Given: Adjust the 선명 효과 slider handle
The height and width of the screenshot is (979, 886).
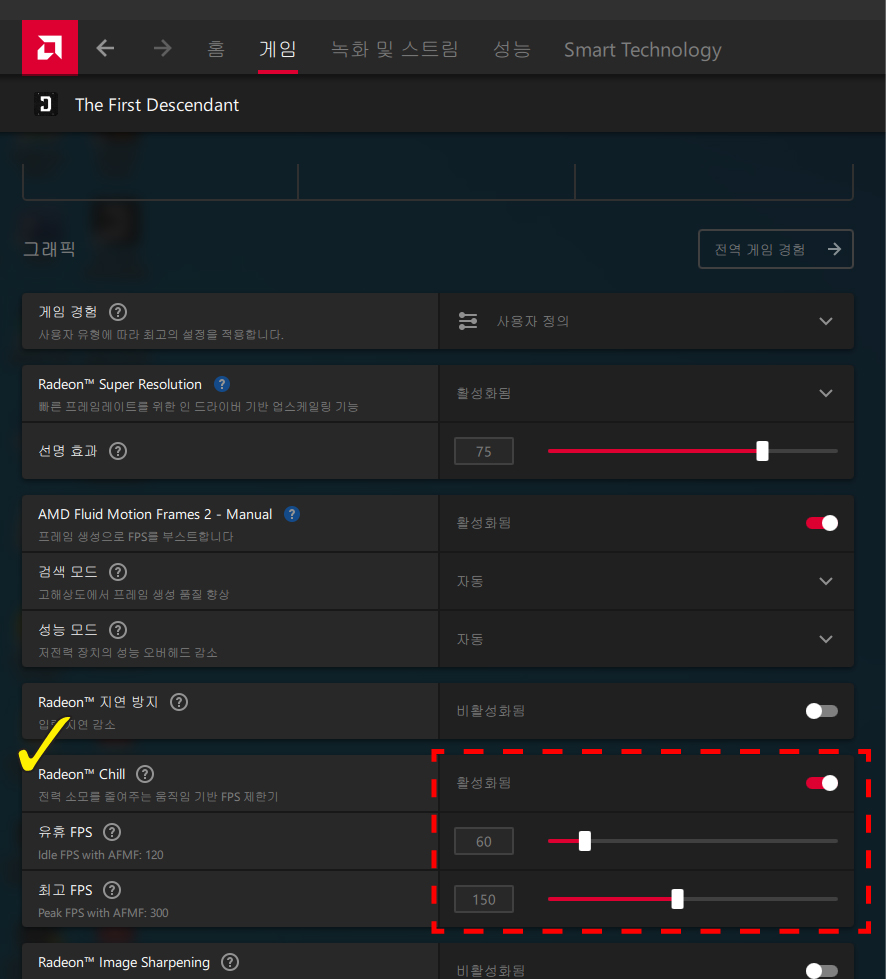Looking at the screenshot, I should pos(762,451).
